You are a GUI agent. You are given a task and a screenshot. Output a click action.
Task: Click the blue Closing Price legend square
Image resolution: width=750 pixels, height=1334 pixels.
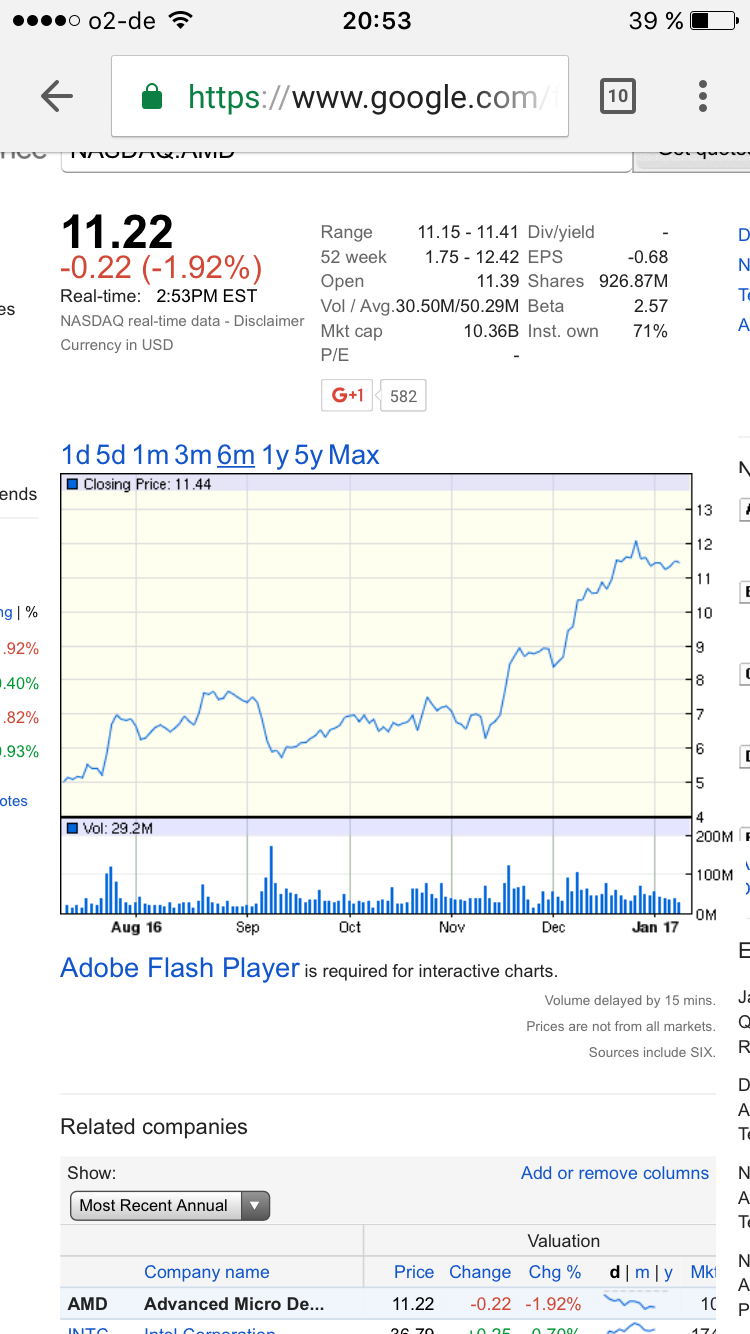click(72, 484)
